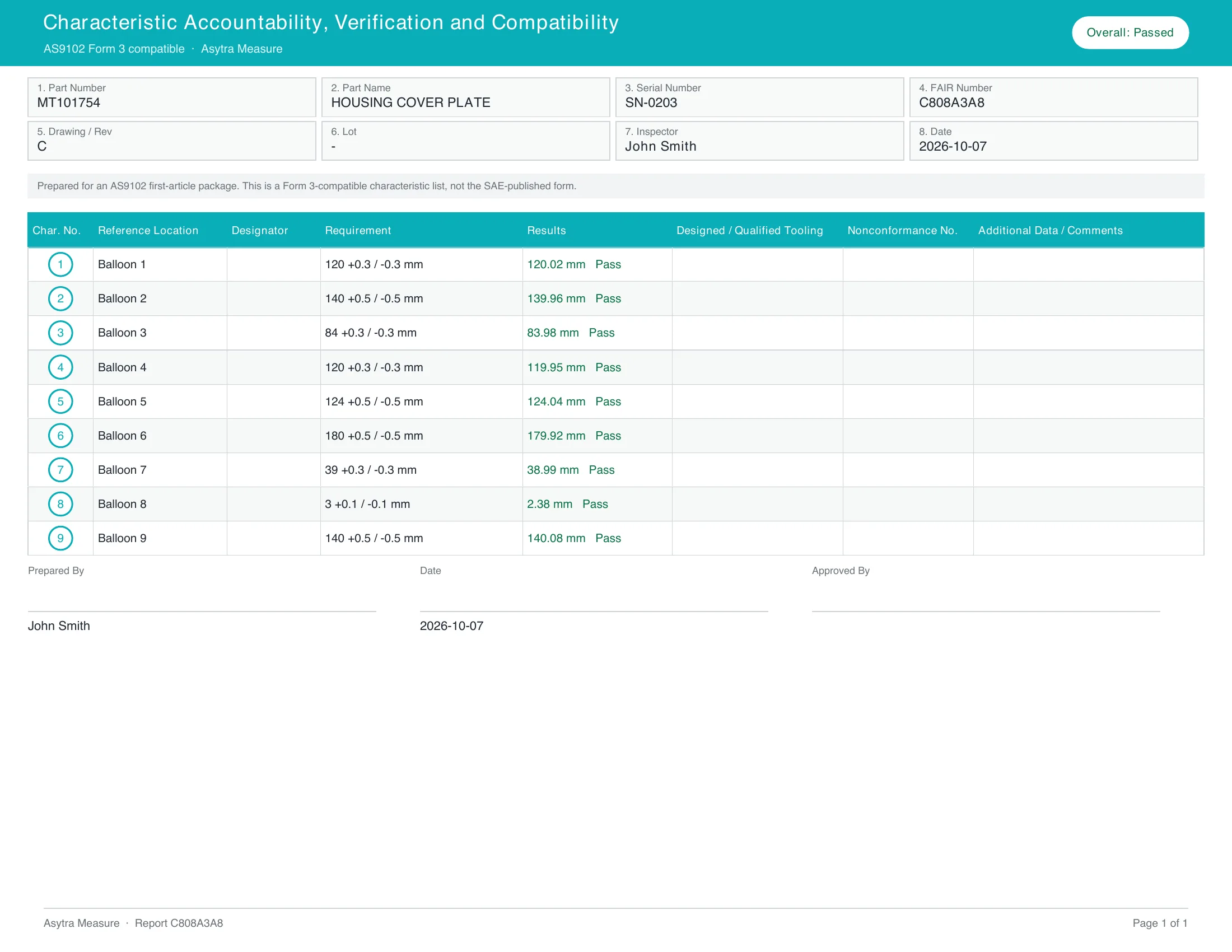Click the Char. No. column header
This screenshot has height=952, width=1232.
coord(57,230)
